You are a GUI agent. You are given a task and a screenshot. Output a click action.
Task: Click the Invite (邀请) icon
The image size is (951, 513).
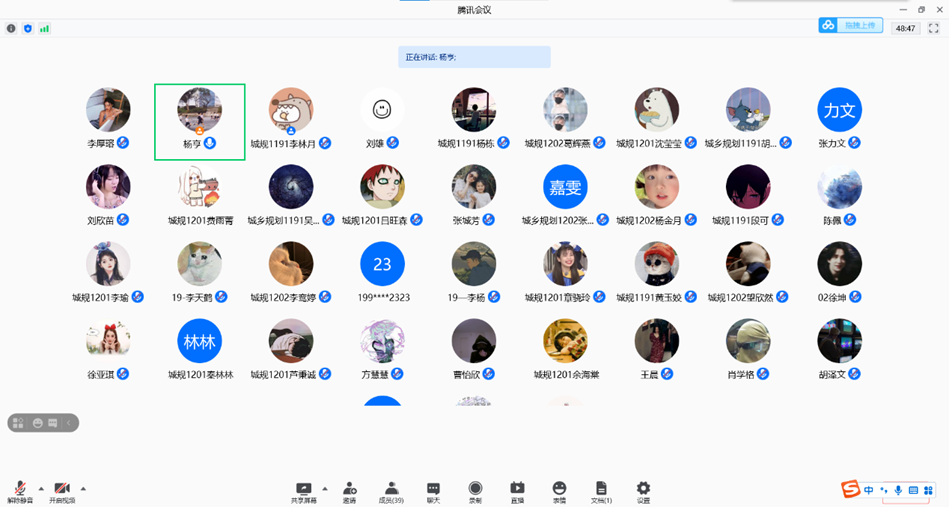tap(349, 490)
